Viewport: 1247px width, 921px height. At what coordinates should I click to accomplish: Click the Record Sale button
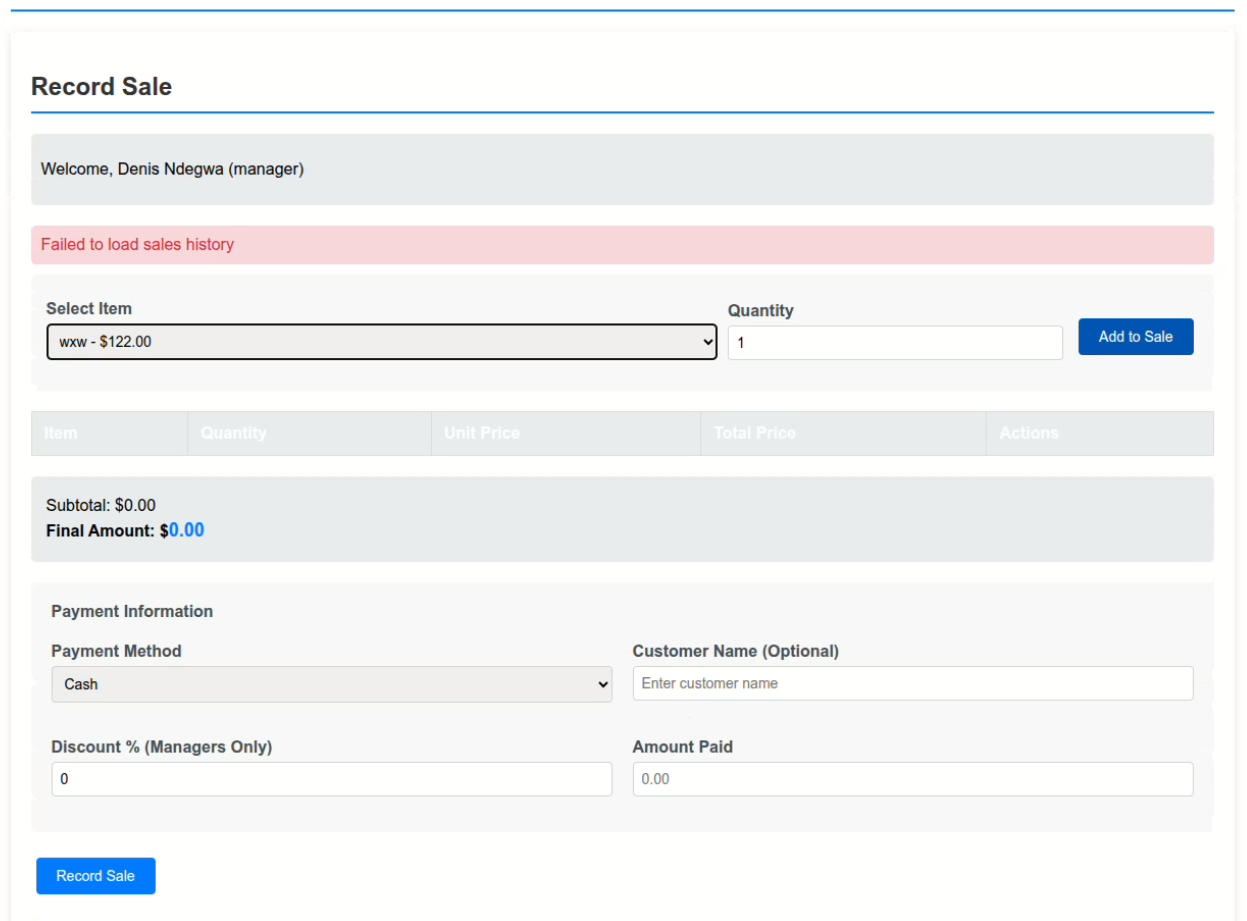(96, 876)
